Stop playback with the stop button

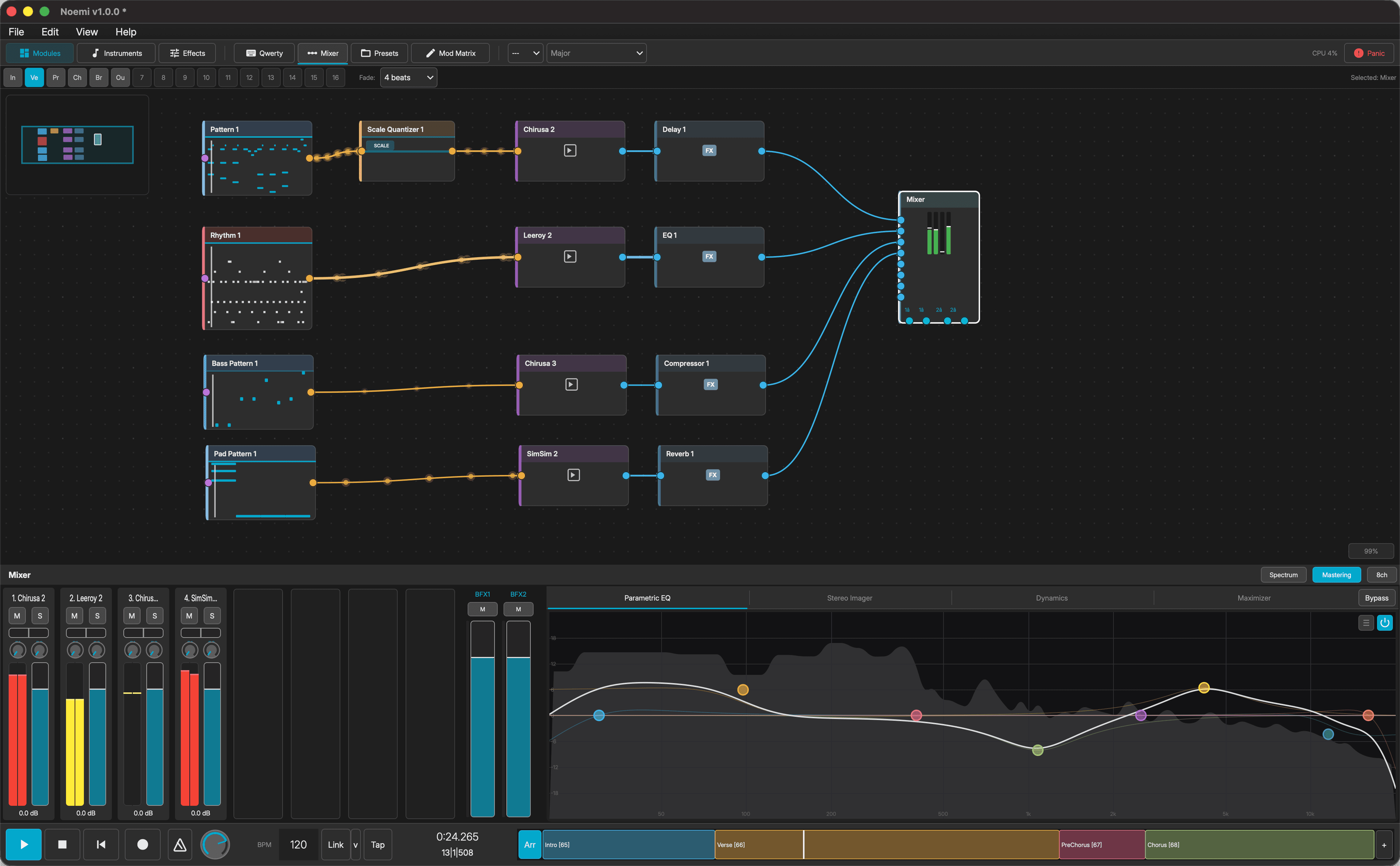62,844
